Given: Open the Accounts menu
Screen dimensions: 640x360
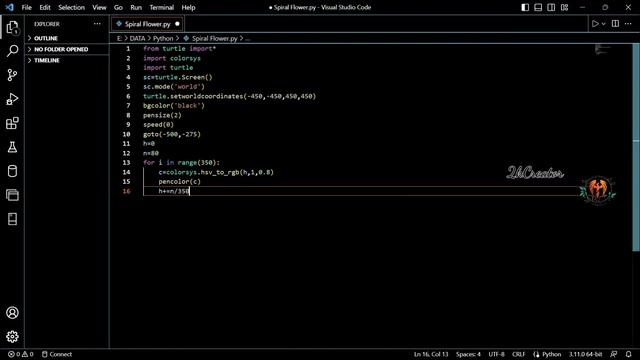Looking at the screenshot, I should click(x=12, y=313).
